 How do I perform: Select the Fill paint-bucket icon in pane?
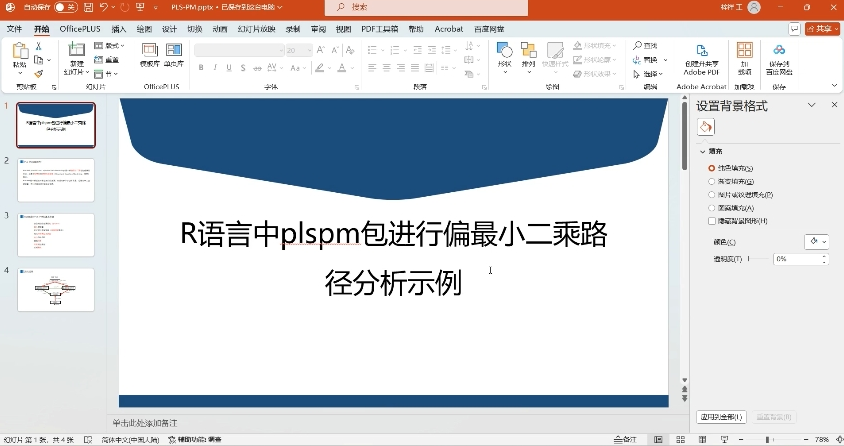pos(706,127)
